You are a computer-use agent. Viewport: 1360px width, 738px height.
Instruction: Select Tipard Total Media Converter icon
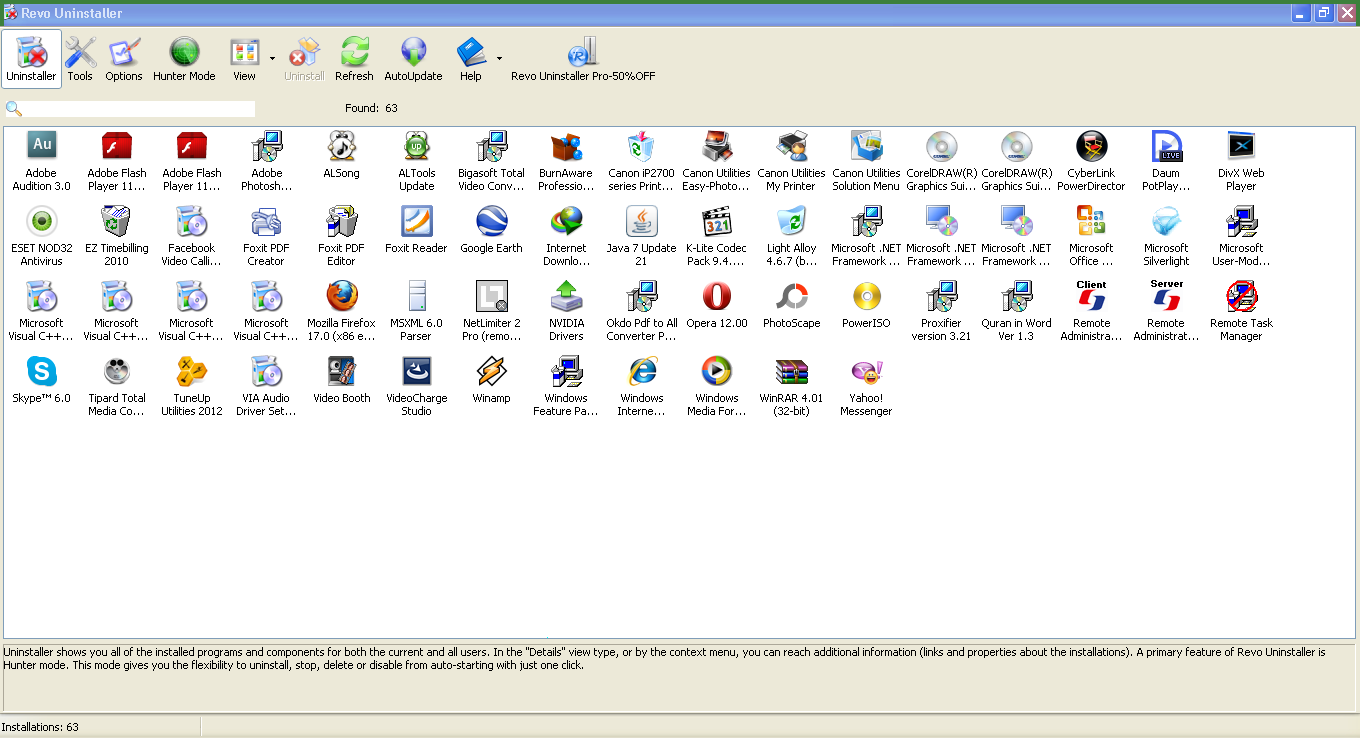(117, 370)
